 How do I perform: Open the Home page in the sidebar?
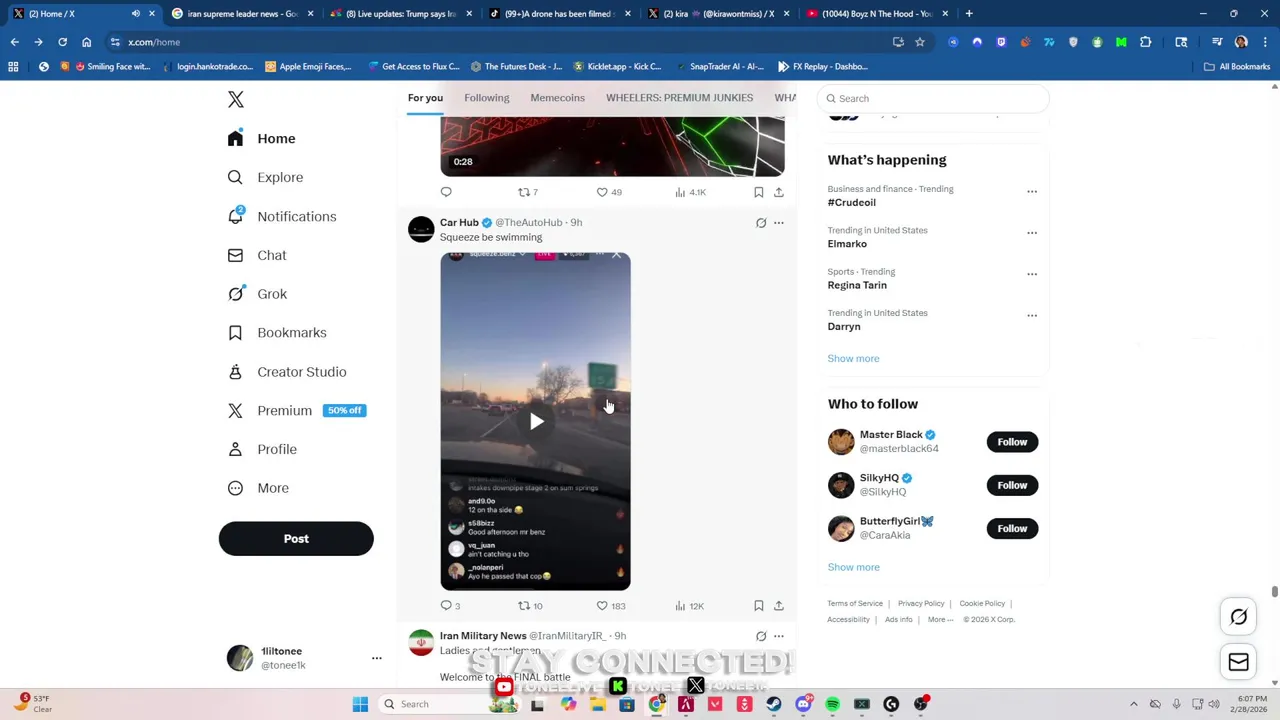coord(261,138)
